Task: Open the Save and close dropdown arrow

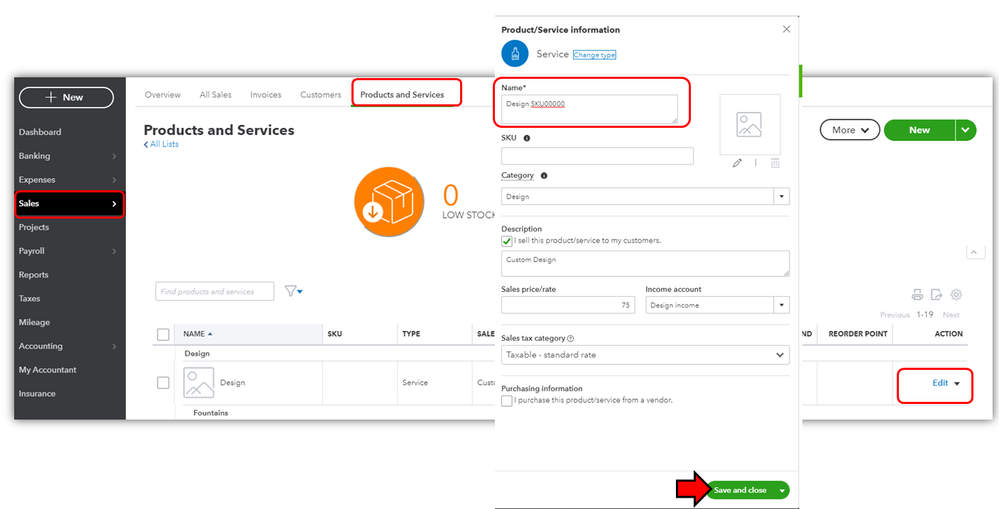Action: [x=782, y=491]
